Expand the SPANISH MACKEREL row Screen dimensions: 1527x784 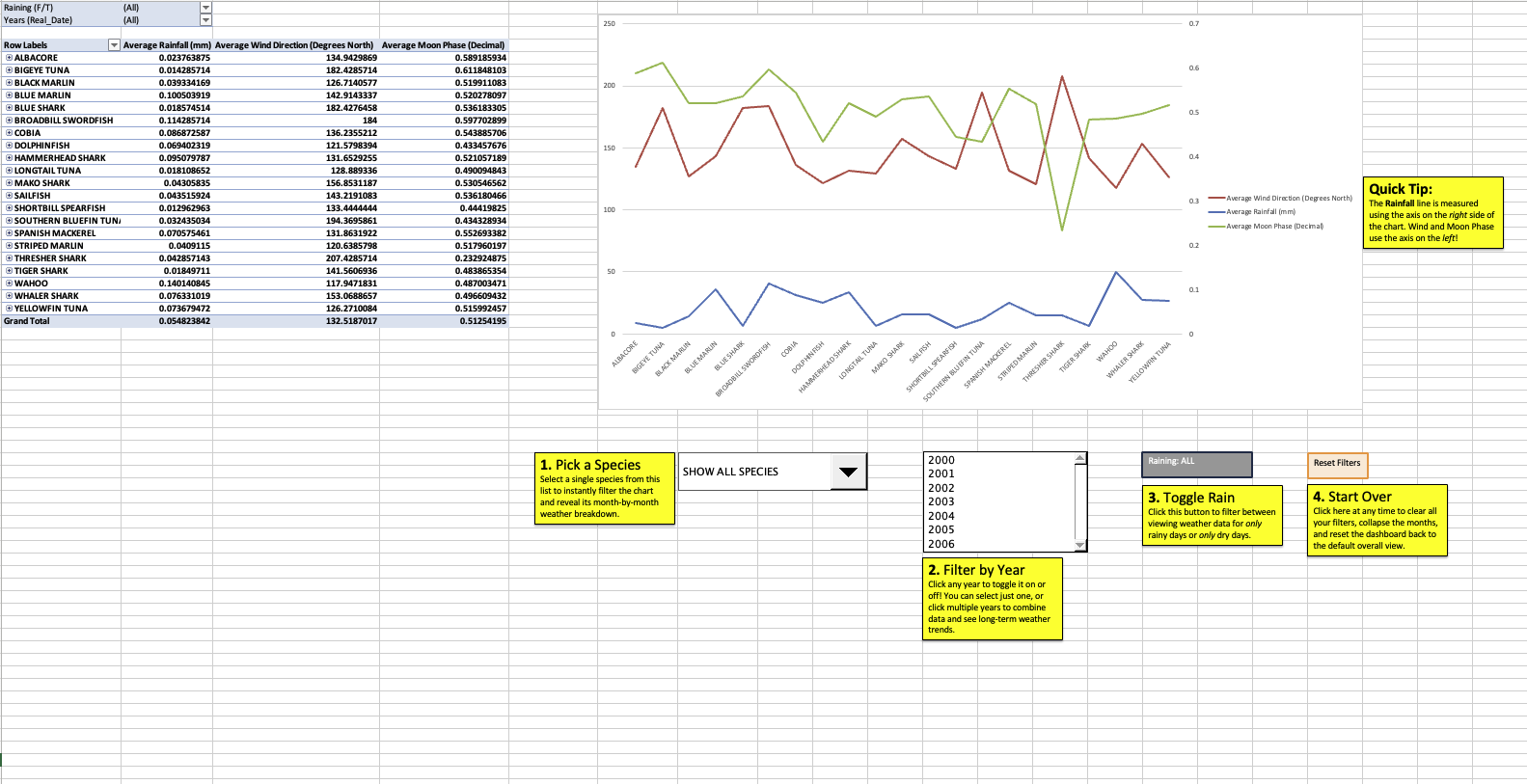[9, 233]
